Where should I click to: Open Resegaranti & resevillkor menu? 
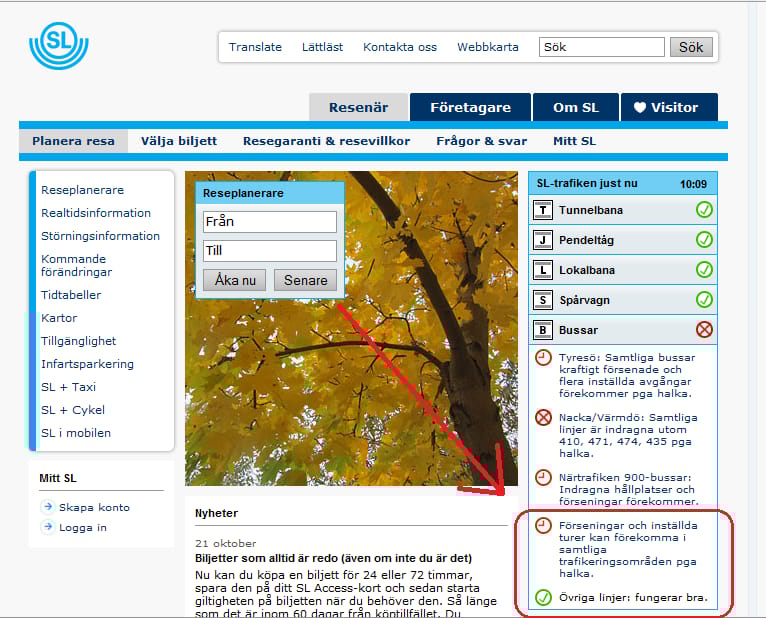coord(326,141)
